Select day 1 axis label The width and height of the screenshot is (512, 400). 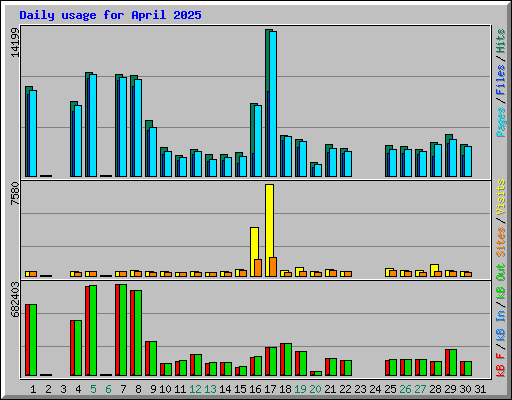(x=33, y=389)
